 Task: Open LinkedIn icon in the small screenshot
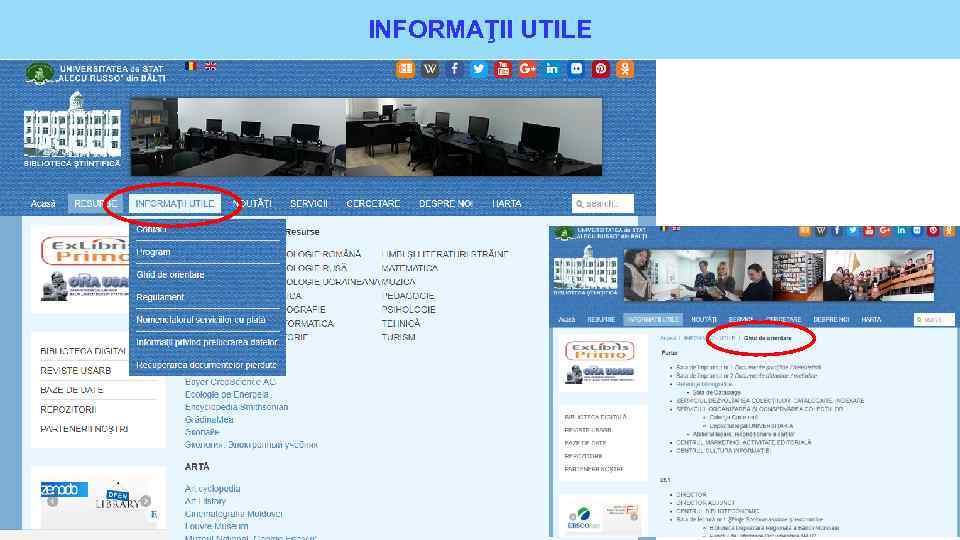pos(901,231)
